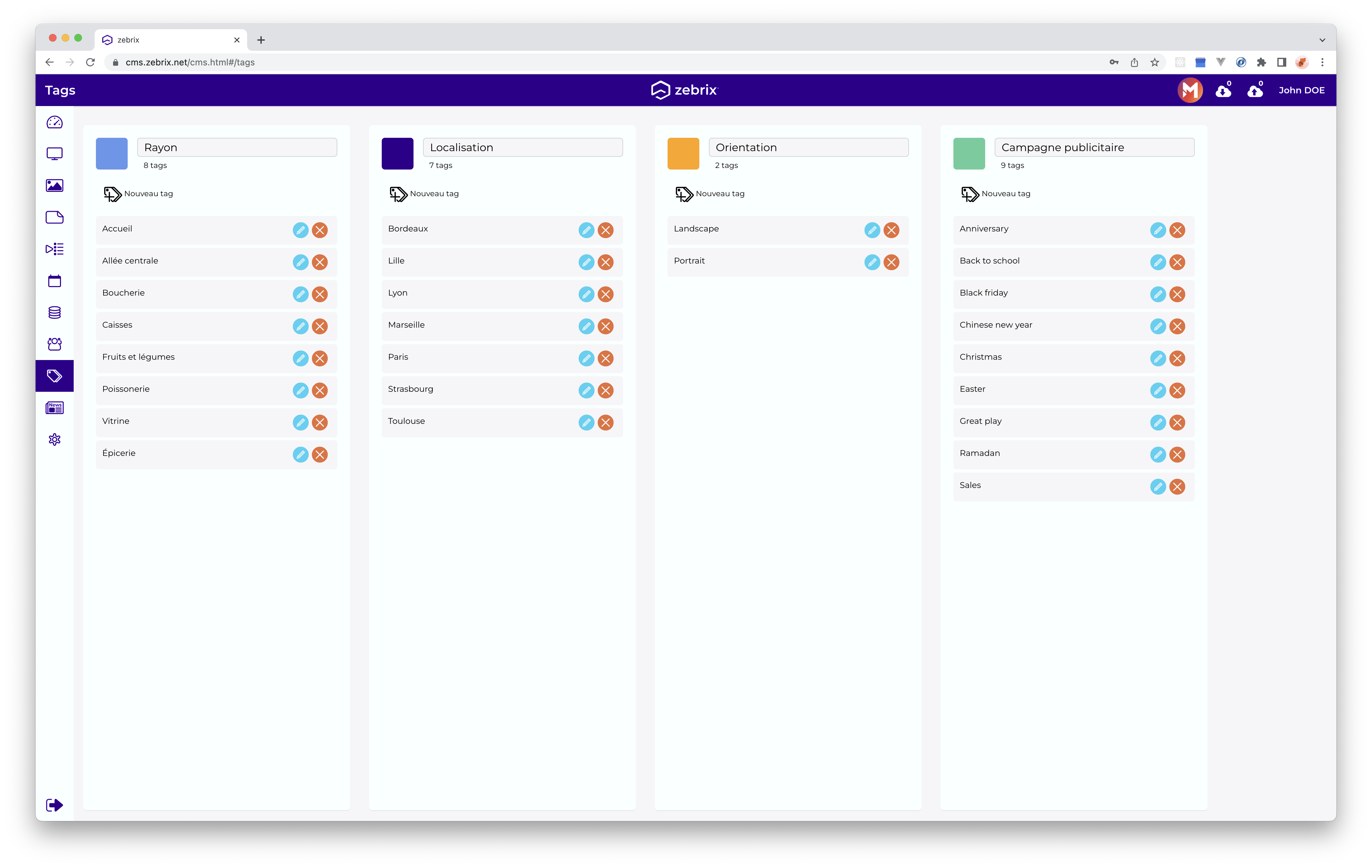Open the calendar planning icon in sidebar
The height and width of the screenshot is (868, 1372).
point(55,281)
